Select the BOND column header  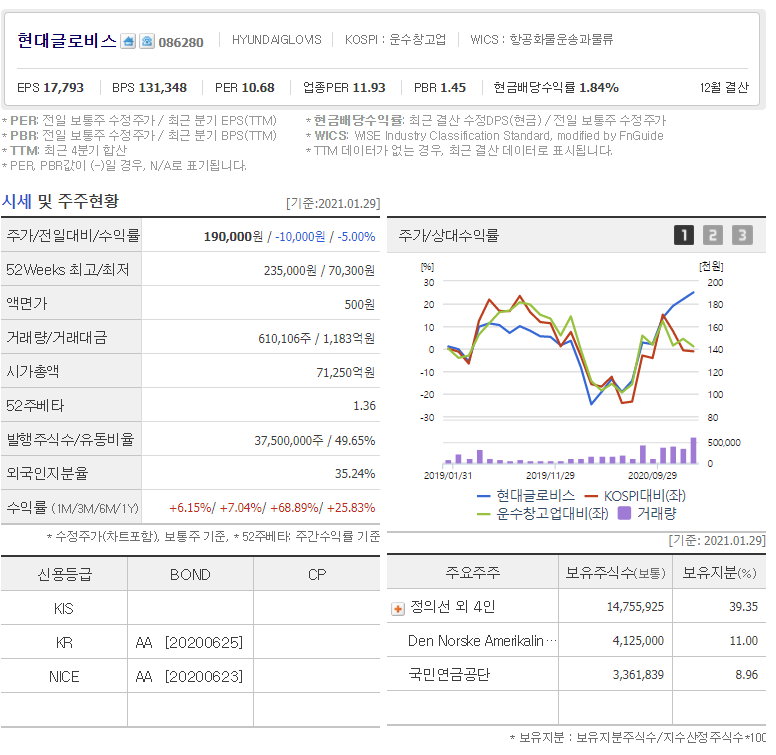point(191,574)
